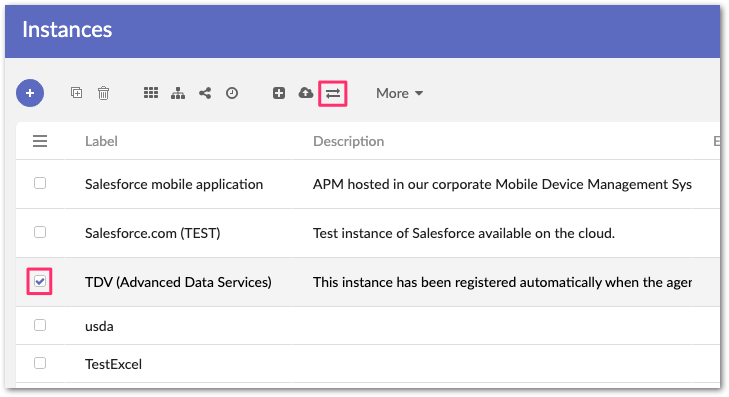Click the cloud upload icon

[x=305, y=93]
